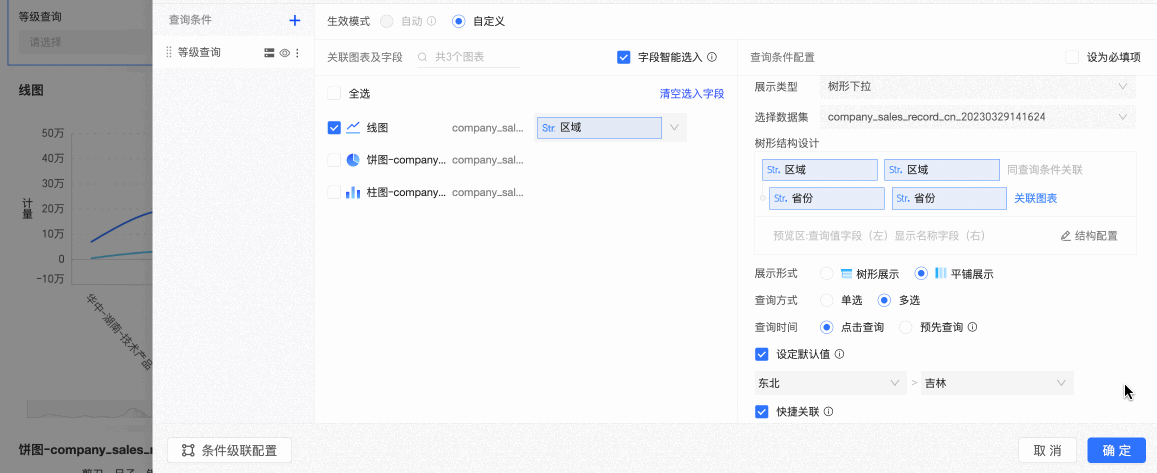Click the info icon next to 自动

point(432,21)
